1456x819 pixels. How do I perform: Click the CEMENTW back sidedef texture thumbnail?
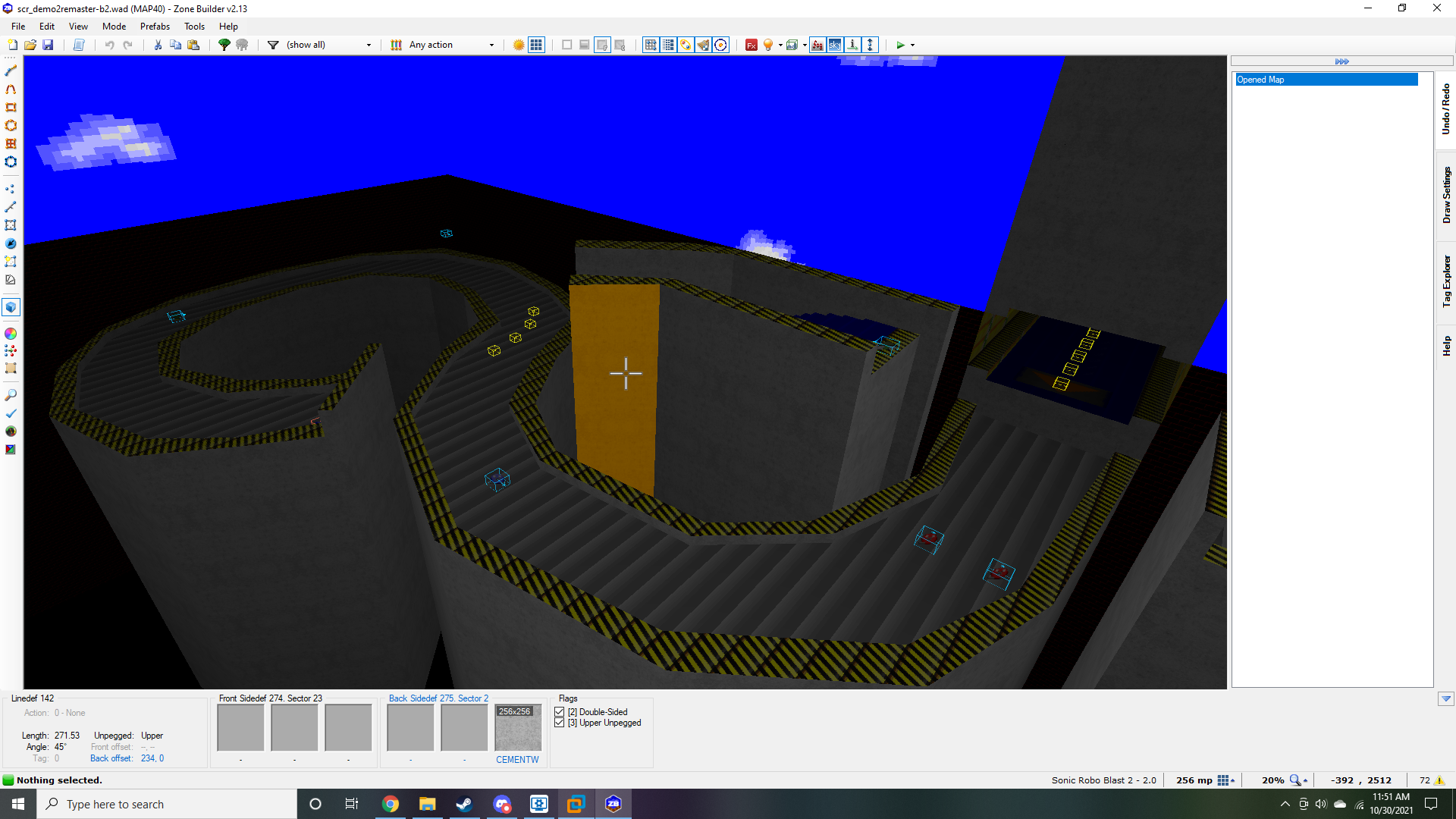point(518,728)
